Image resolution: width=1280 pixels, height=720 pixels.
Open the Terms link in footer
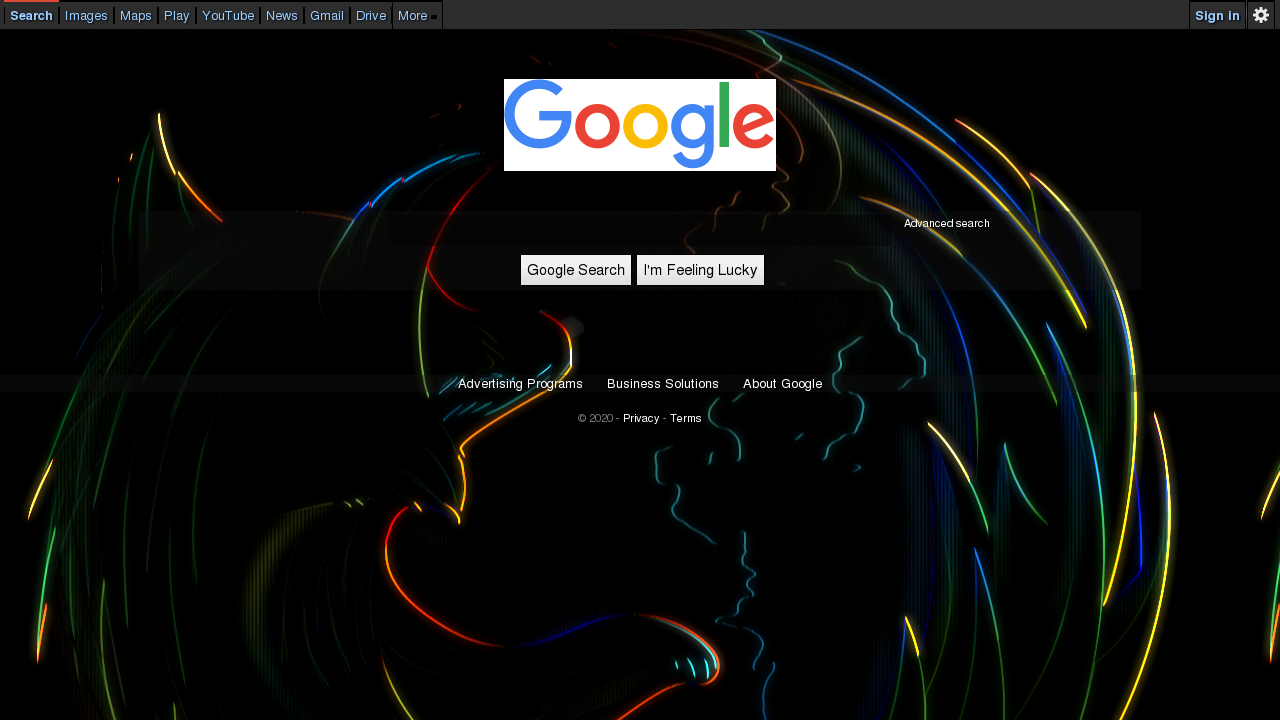[x=686, y=418]
